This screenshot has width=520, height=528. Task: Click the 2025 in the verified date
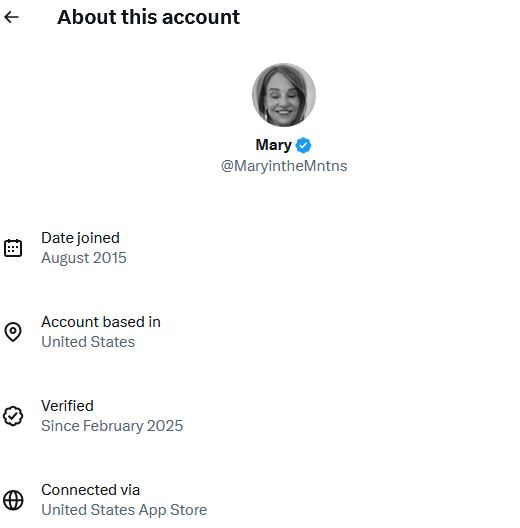coord(165,426)
